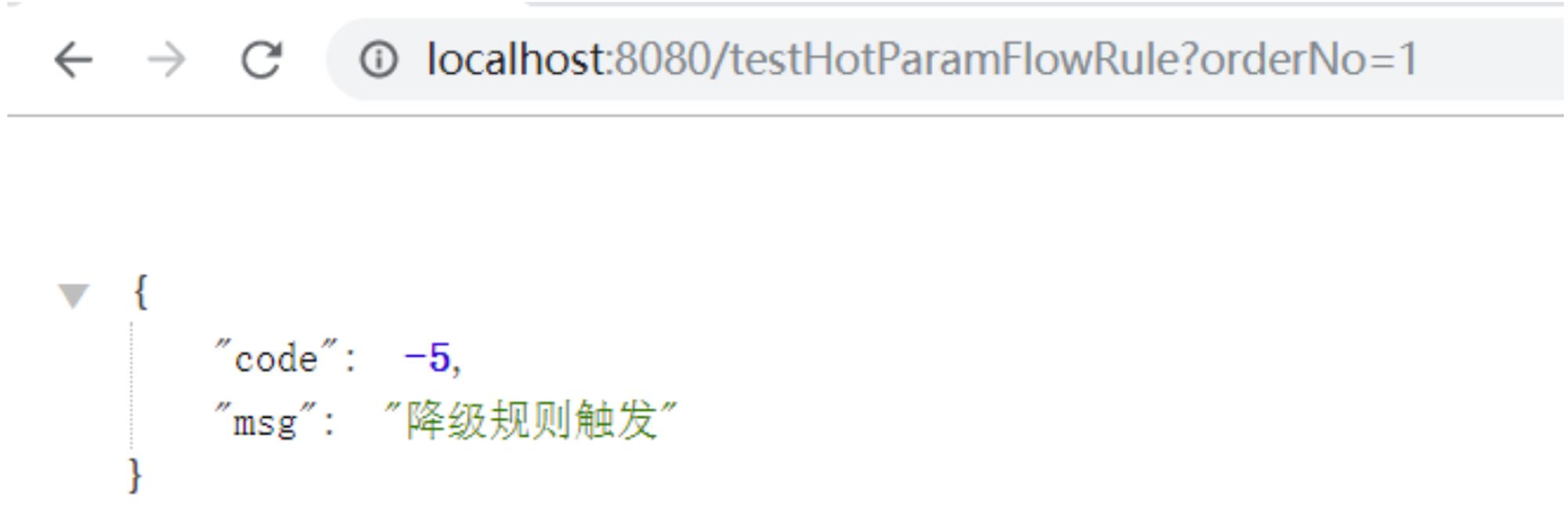1568x530 pixels.
Task: Click the dotted indent guide line beside the JSON keys
Action: [131, 386]
